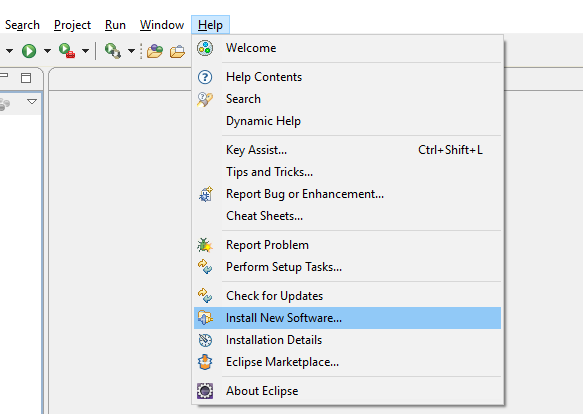583x414 pixels.
Task: Open dropdown next to Run Last Tool icon
Action: click(131, 51)
